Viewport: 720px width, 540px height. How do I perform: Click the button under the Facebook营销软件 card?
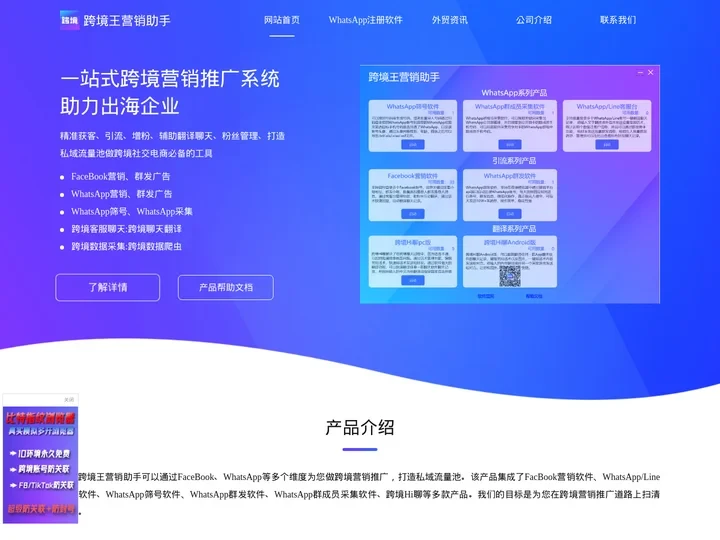(413, 214)
